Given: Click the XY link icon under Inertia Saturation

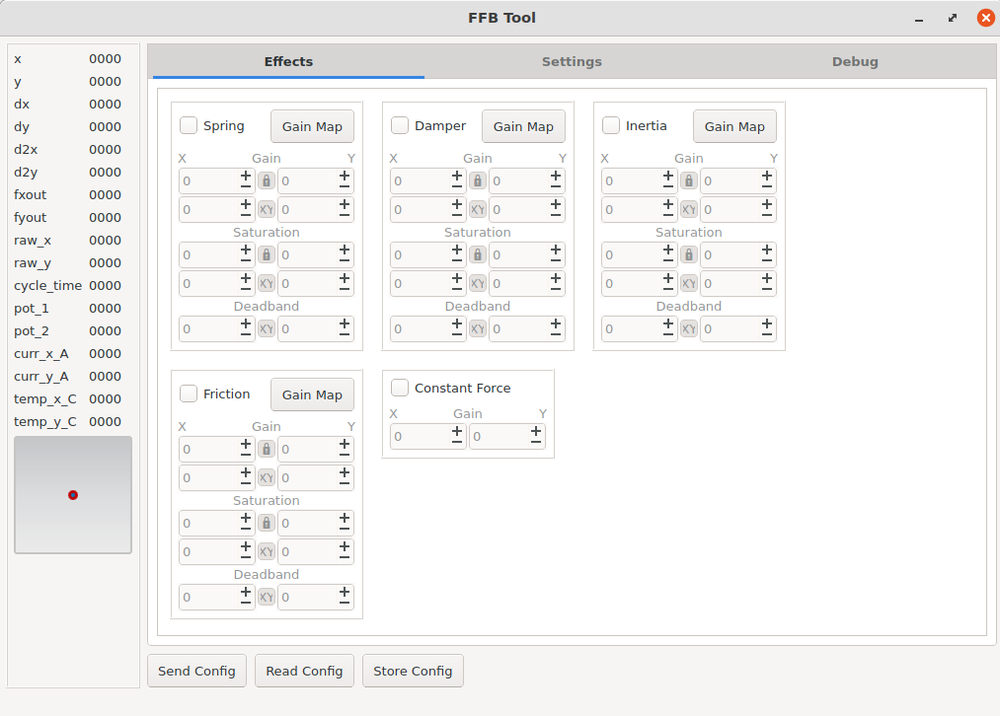Looking at the screenshot, I should [688, 283].
